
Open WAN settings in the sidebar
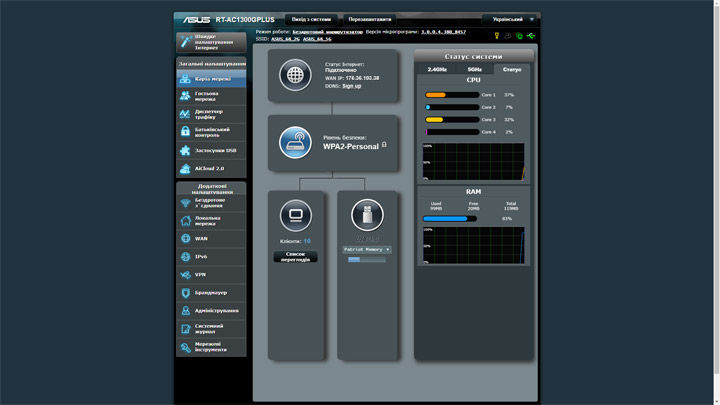pyautogui.click(x=211, y=239)
